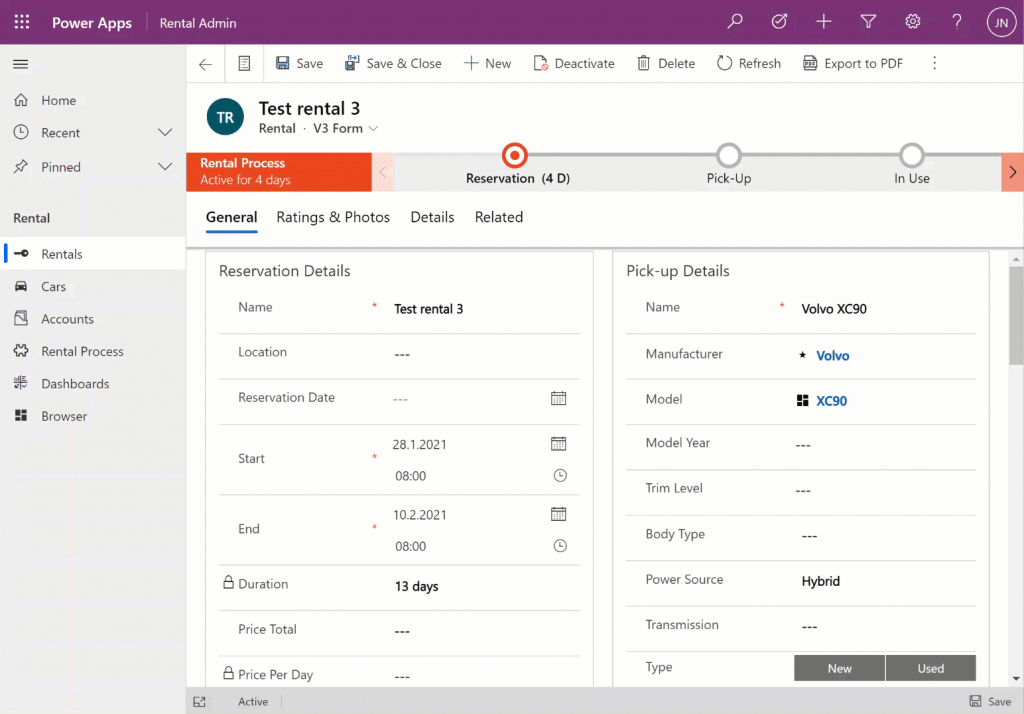Select the Used option for Type
The width and height of the screenshot is (1024, 714).
(930, 667)
